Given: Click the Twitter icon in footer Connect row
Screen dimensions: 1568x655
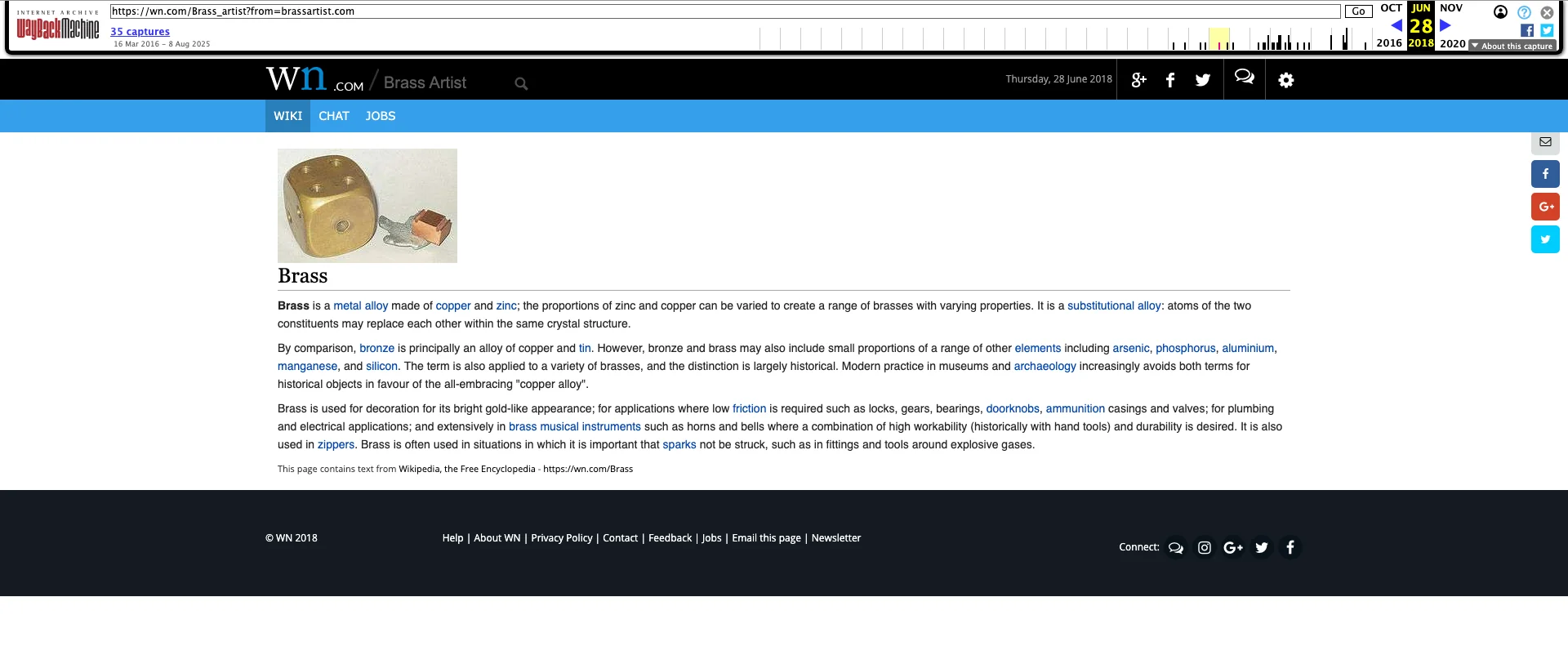Looking at the screenshot, I should tap(1261, 547).
